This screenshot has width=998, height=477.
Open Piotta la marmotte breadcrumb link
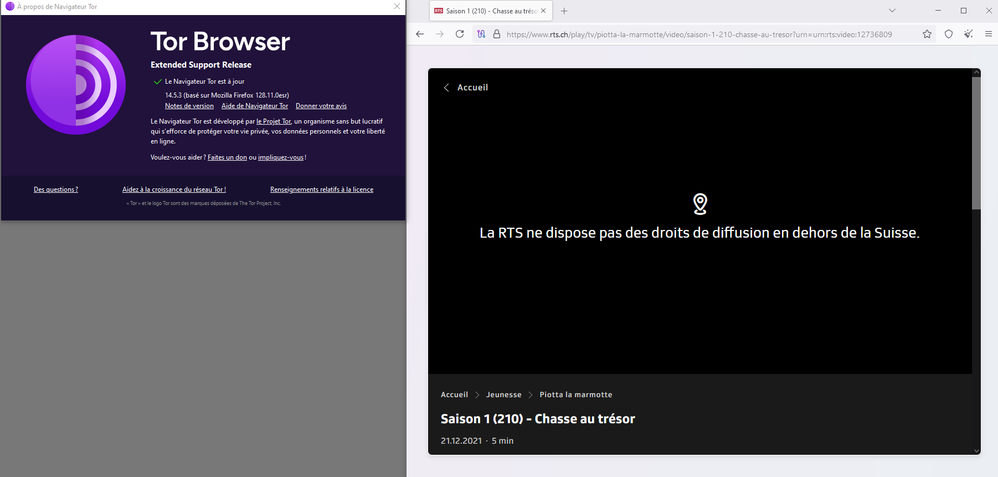(x=576, y=395)
